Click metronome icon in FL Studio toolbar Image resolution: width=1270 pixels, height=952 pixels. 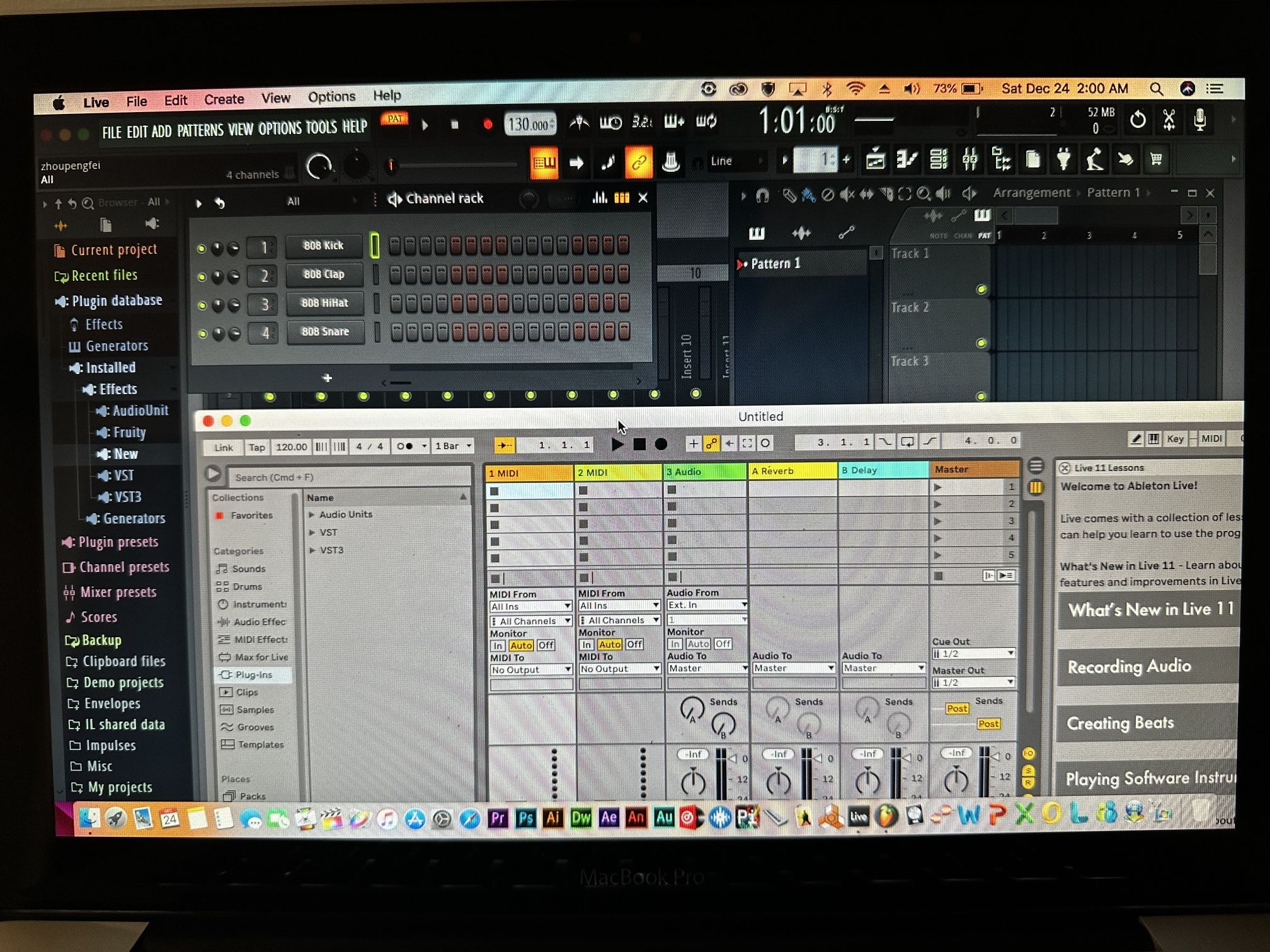[x=579, y=123]
